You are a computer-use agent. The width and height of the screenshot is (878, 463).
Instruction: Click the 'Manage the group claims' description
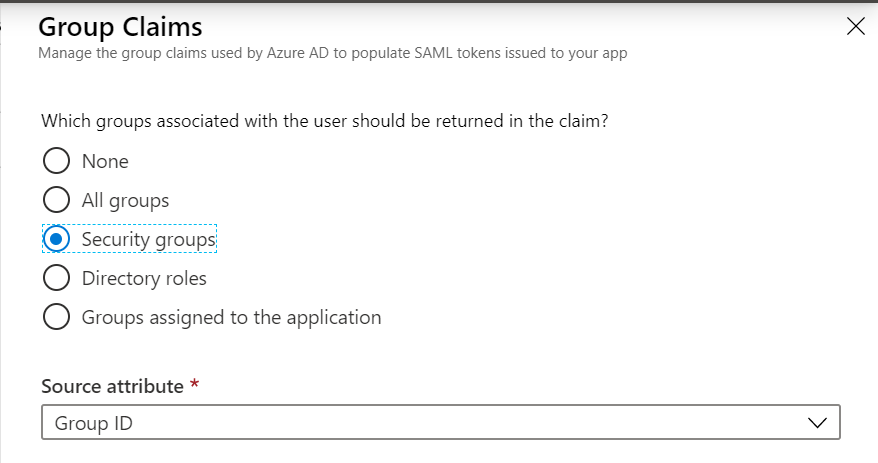332,53
